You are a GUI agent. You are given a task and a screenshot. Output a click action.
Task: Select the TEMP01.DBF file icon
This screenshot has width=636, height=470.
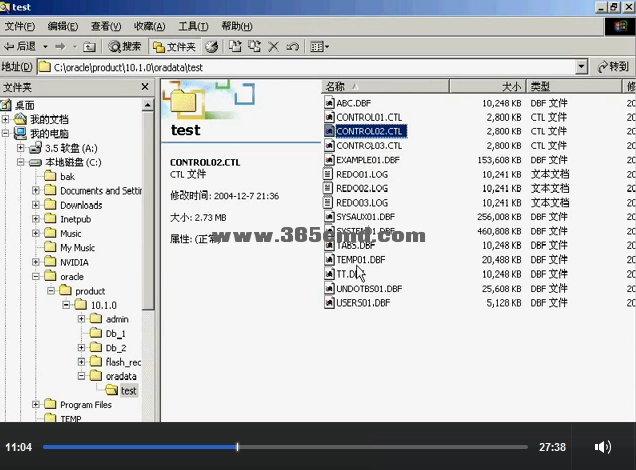coord(329,260)
